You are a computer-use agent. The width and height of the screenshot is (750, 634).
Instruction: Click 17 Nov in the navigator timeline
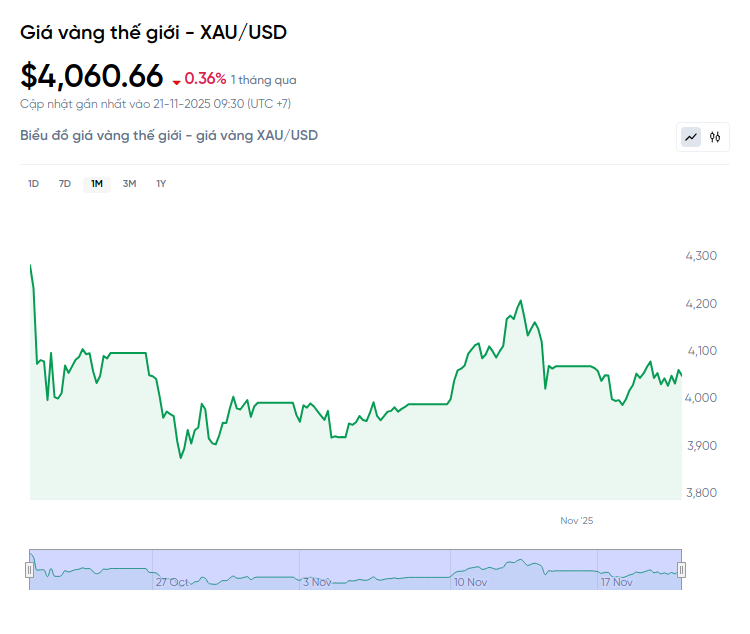pos(616,582)
